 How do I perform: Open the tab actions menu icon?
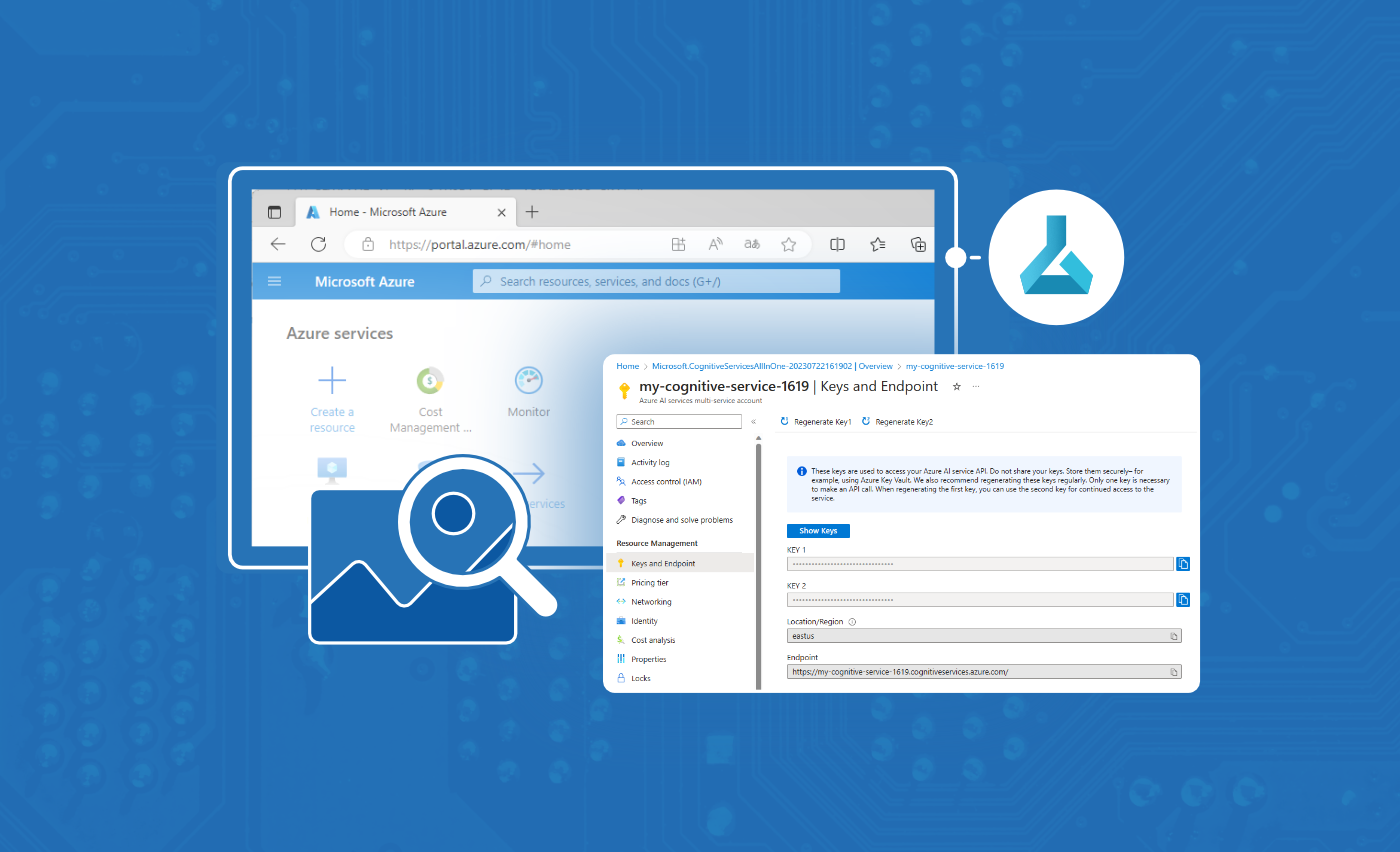tap(274, 212)
